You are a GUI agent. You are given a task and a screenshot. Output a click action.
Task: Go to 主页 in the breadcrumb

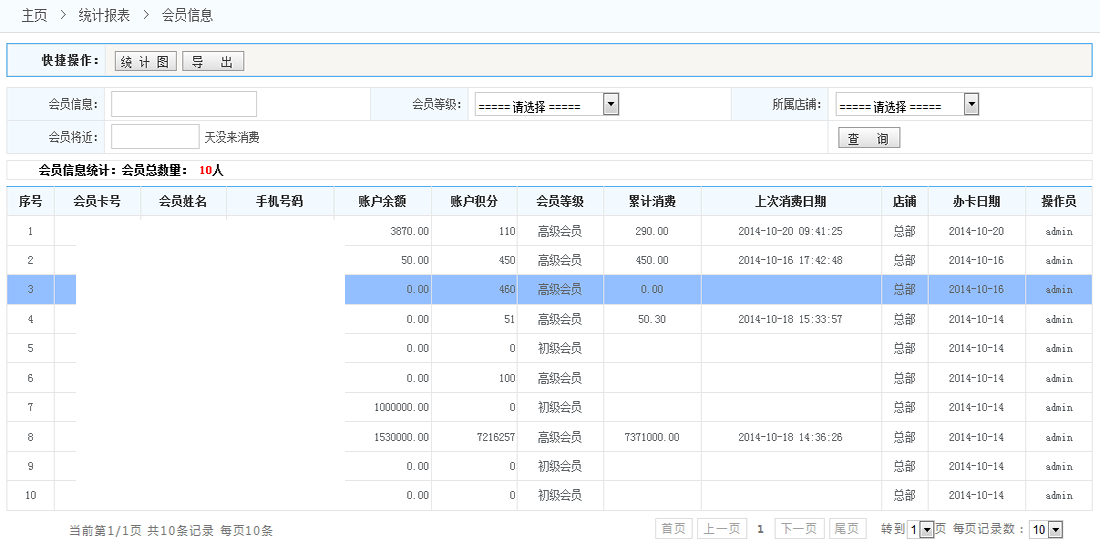click(34, 15)
